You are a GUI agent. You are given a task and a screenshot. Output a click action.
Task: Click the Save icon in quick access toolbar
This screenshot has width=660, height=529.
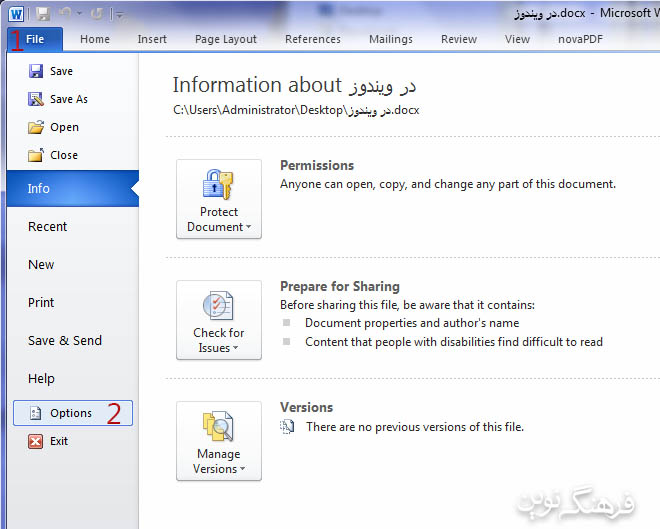coord(43,14)
